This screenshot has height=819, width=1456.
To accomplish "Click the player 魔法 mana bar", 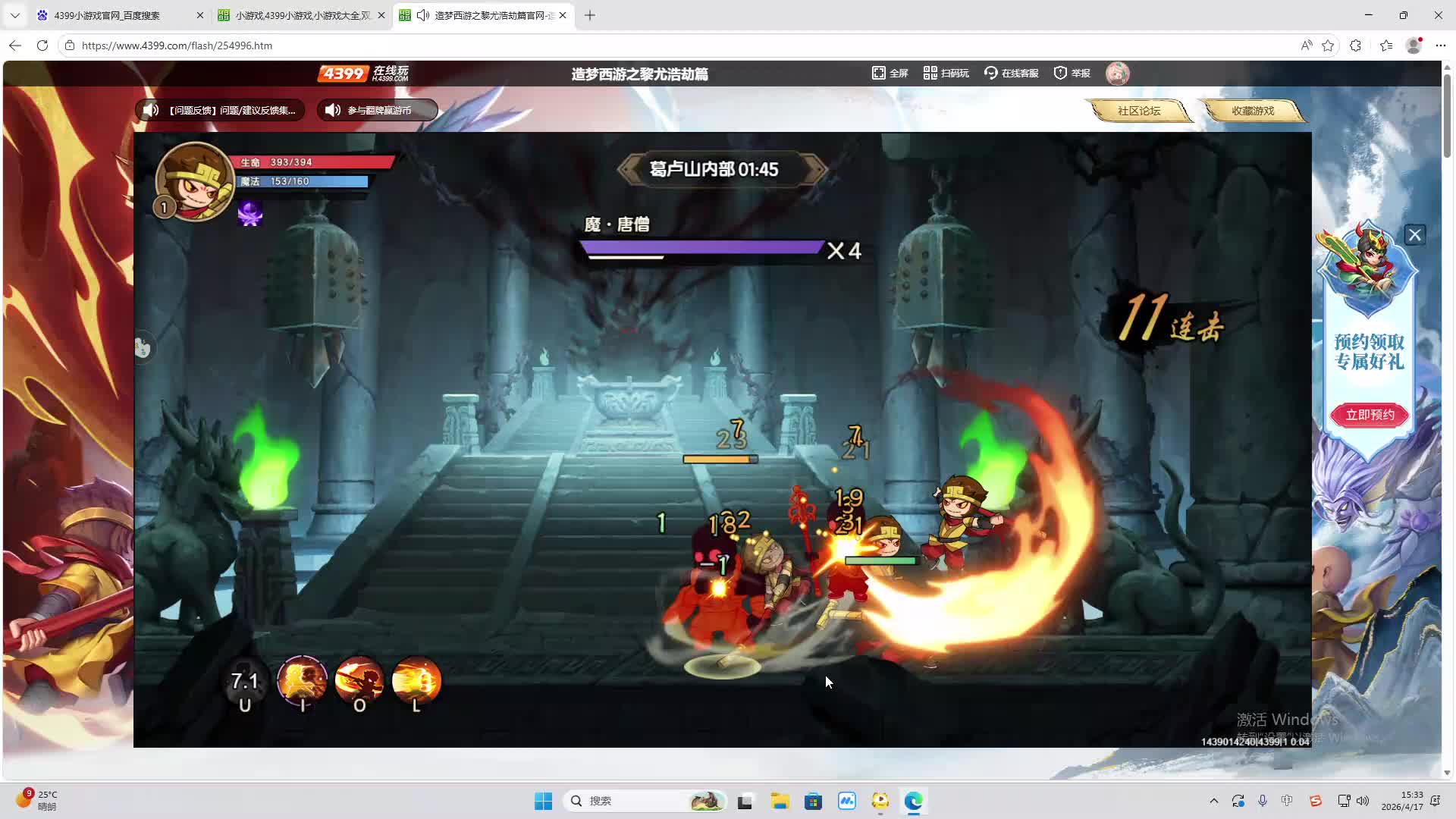I will (303, 182).
